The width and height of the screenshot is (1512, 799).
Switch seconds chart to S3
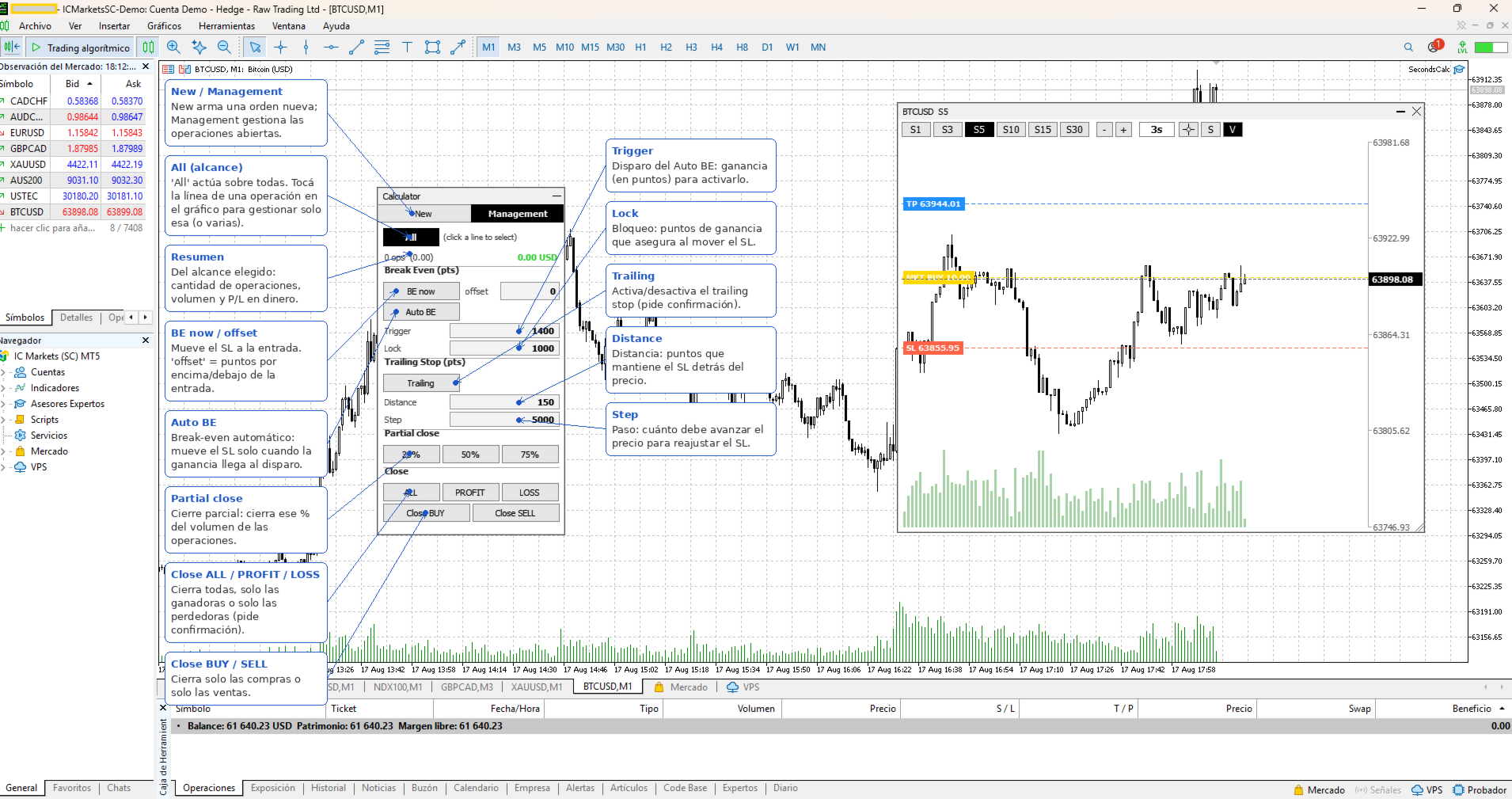pyautogui.click(x=948, y=130)
